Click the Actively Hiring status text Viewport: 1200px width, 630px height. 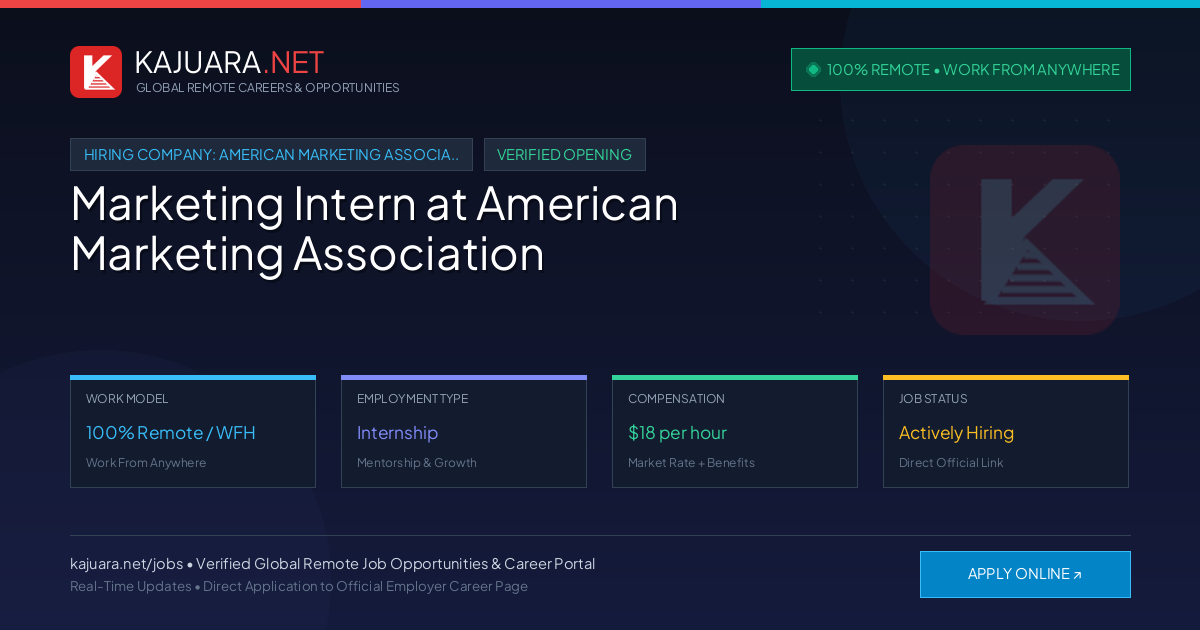coord(956,433)
